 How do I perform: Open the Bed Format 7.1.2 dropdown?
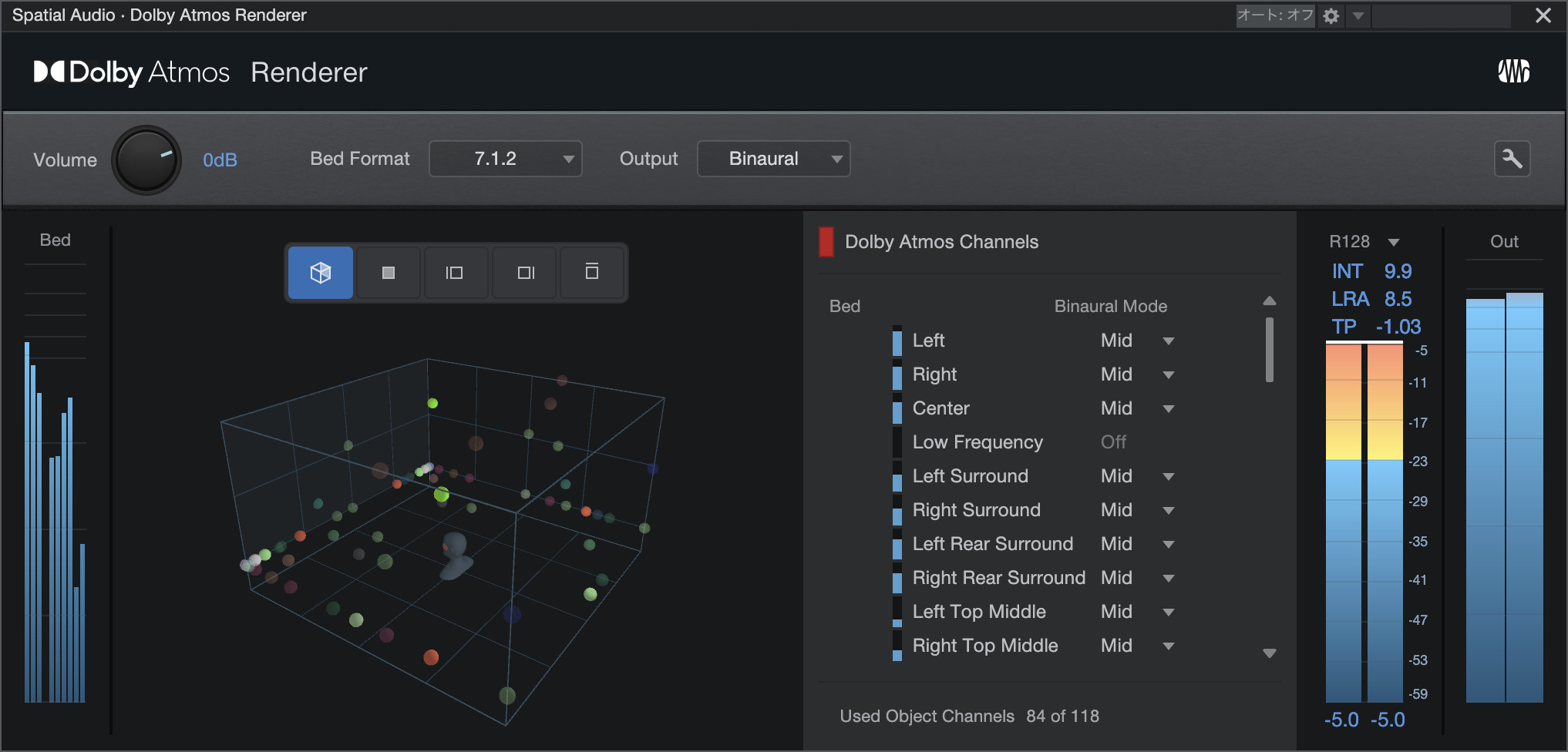point(506,159)
